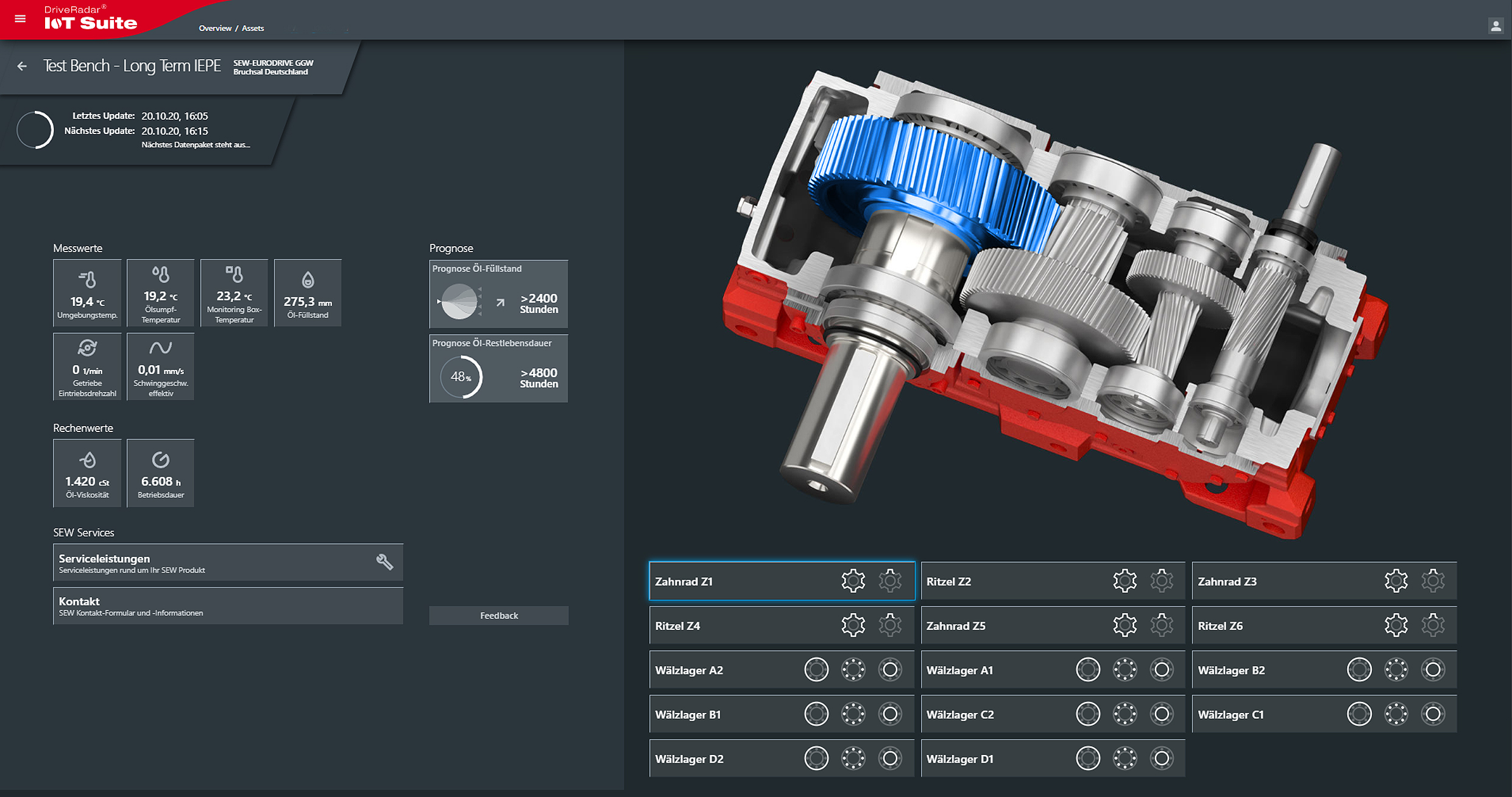Go to Overview in breadcrumb
The height and width of the screenshot is (797, 1512).
coord(215,28)
